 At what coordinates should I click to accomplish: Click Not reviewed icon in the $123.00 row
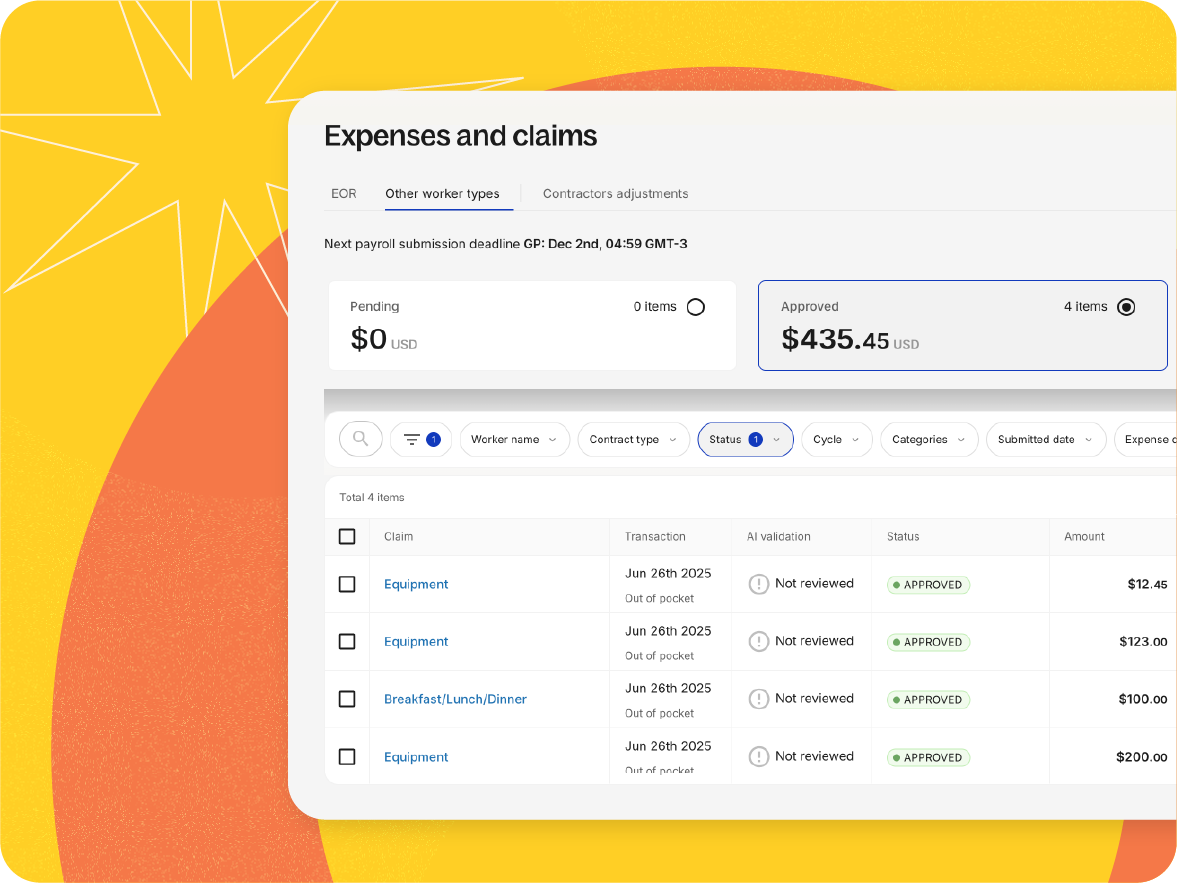coord(759,641)
